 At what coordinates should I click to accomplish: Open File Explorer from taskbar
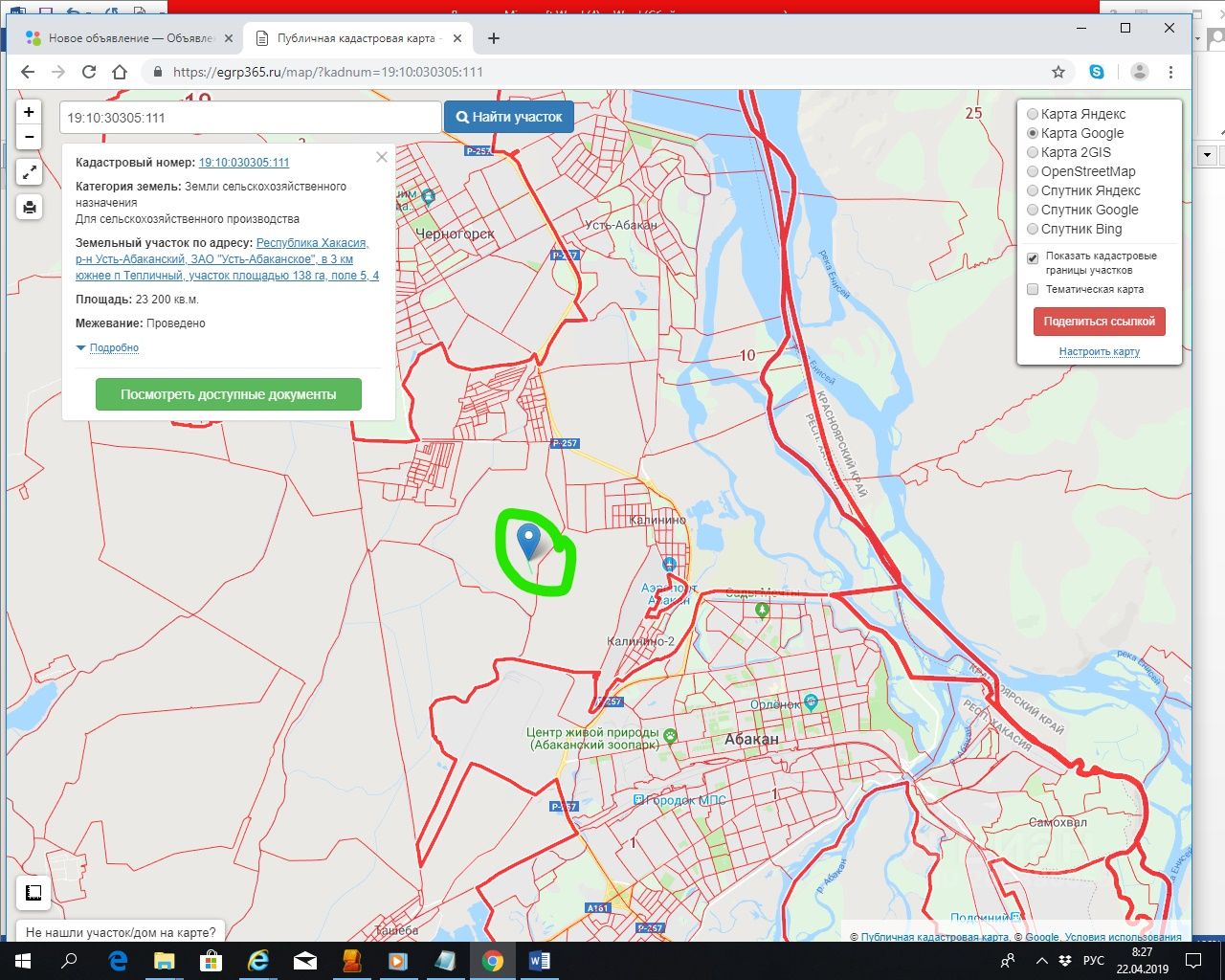click(x=165, y=961)
